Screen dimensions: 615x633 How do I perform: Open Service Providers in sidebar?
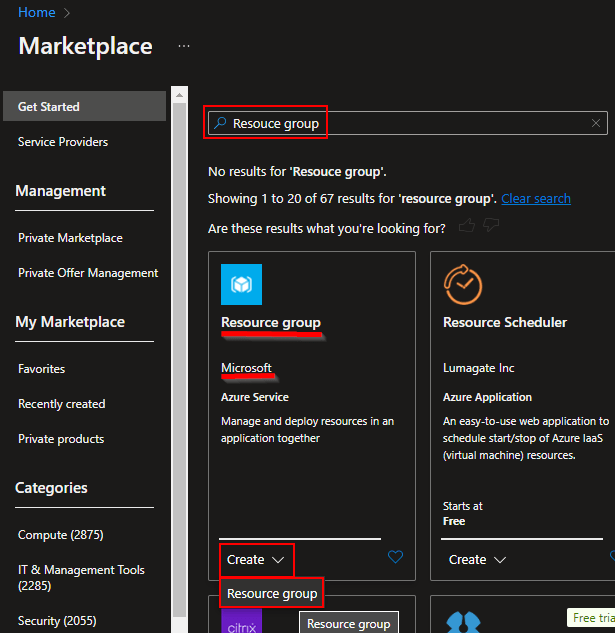63,142
